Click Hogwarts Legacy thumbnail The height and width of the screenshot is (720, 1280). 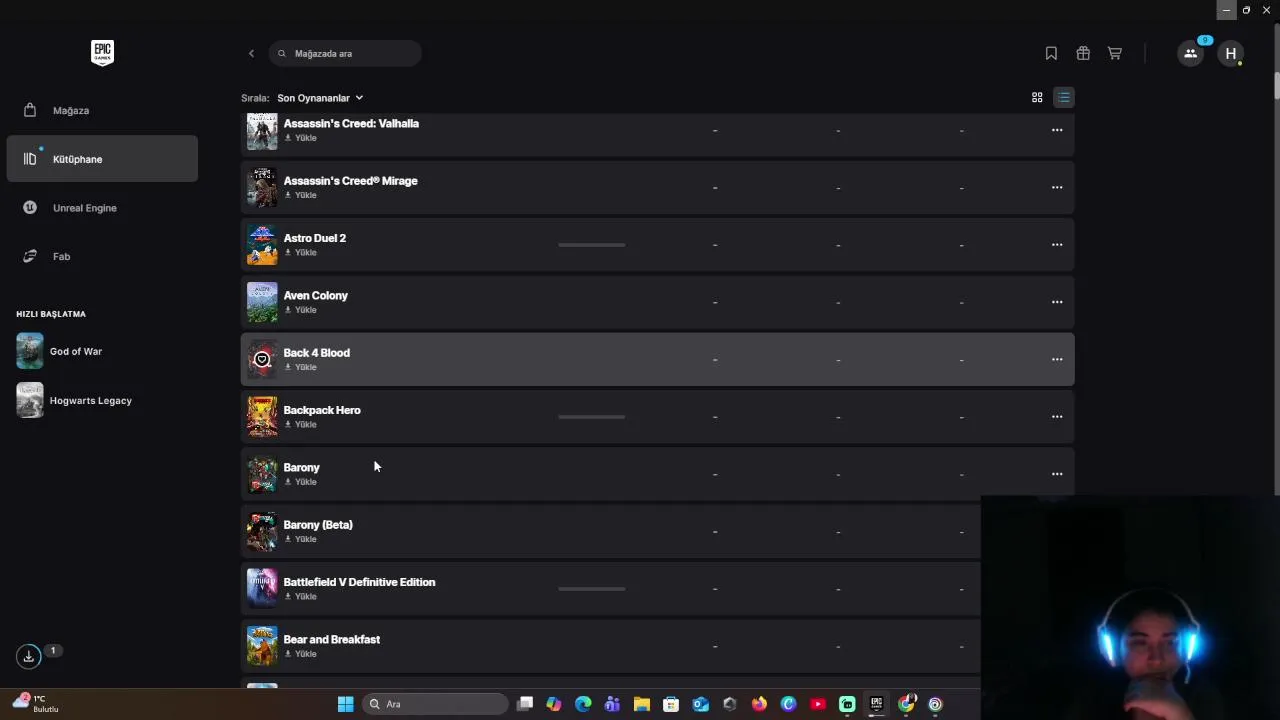(30, 400)
